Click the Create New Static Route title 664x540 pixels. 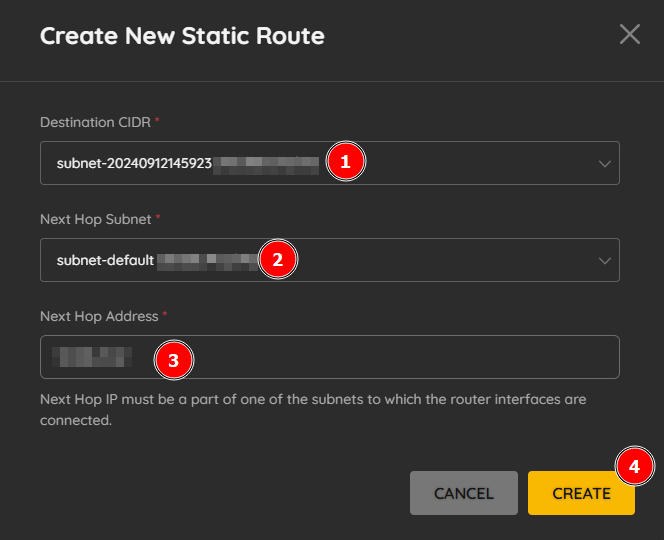pyautogui.click(x=182, y=36)
